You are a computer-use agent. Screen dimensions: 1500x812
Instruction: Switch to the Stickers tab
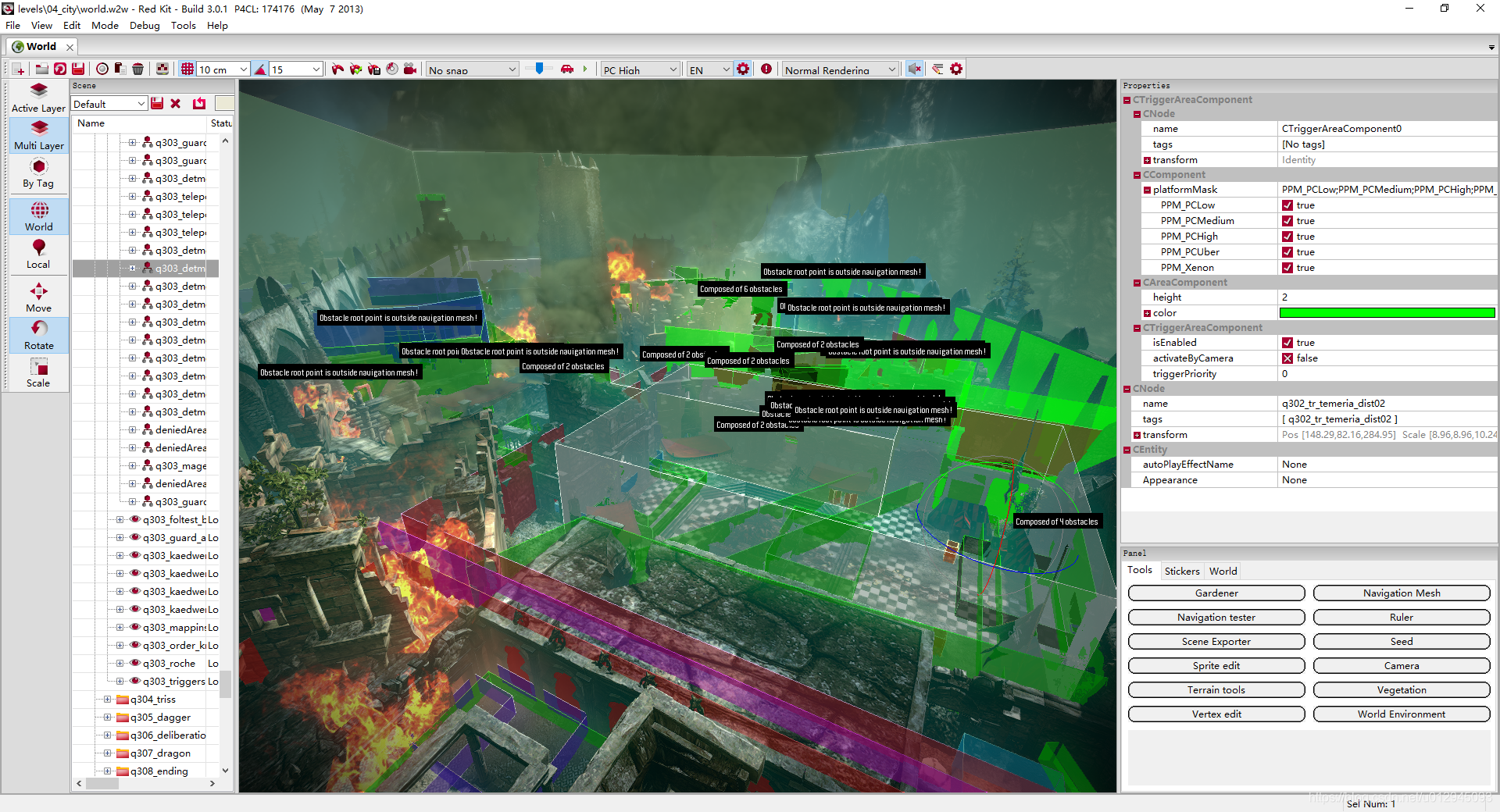click(x=1182, y=572)
